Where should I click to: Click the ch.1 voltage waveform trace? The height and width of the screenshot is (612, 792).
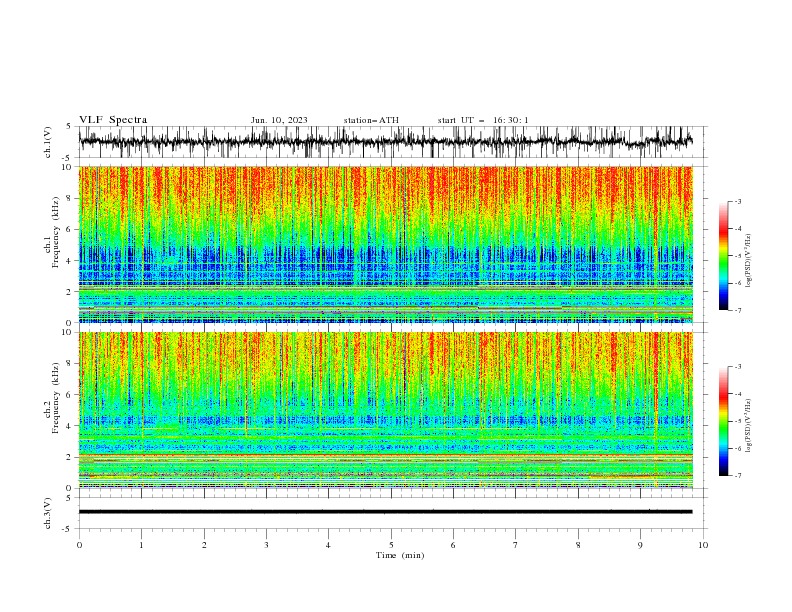pos(385,142)
